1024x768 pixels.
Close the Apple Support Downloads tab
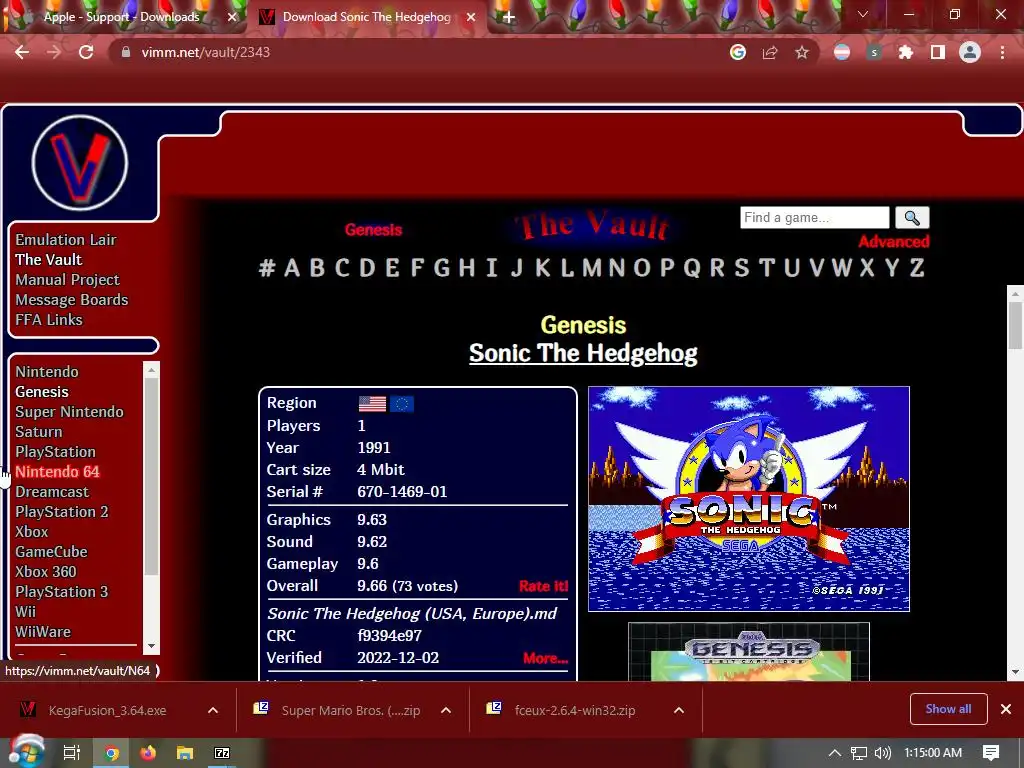(232, 17)
